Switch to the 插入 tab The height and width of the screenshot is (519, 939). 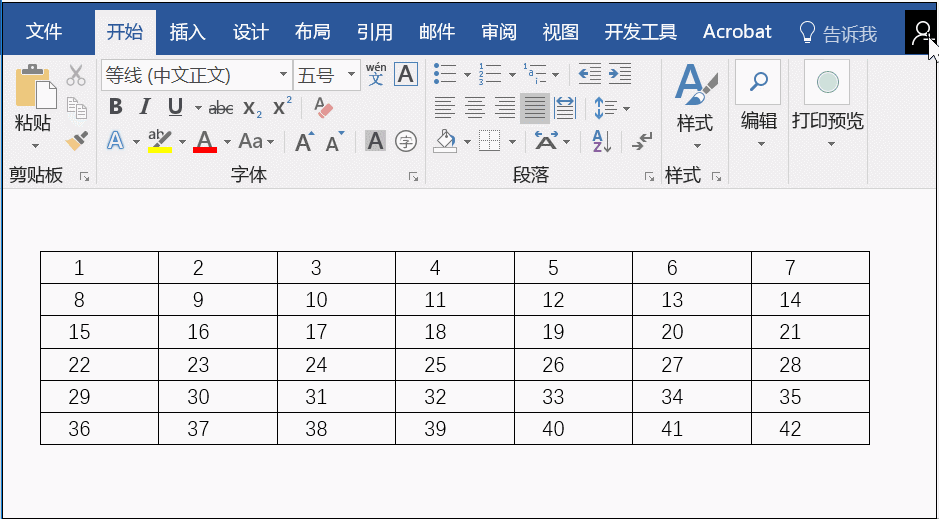[x=187, y=32]
